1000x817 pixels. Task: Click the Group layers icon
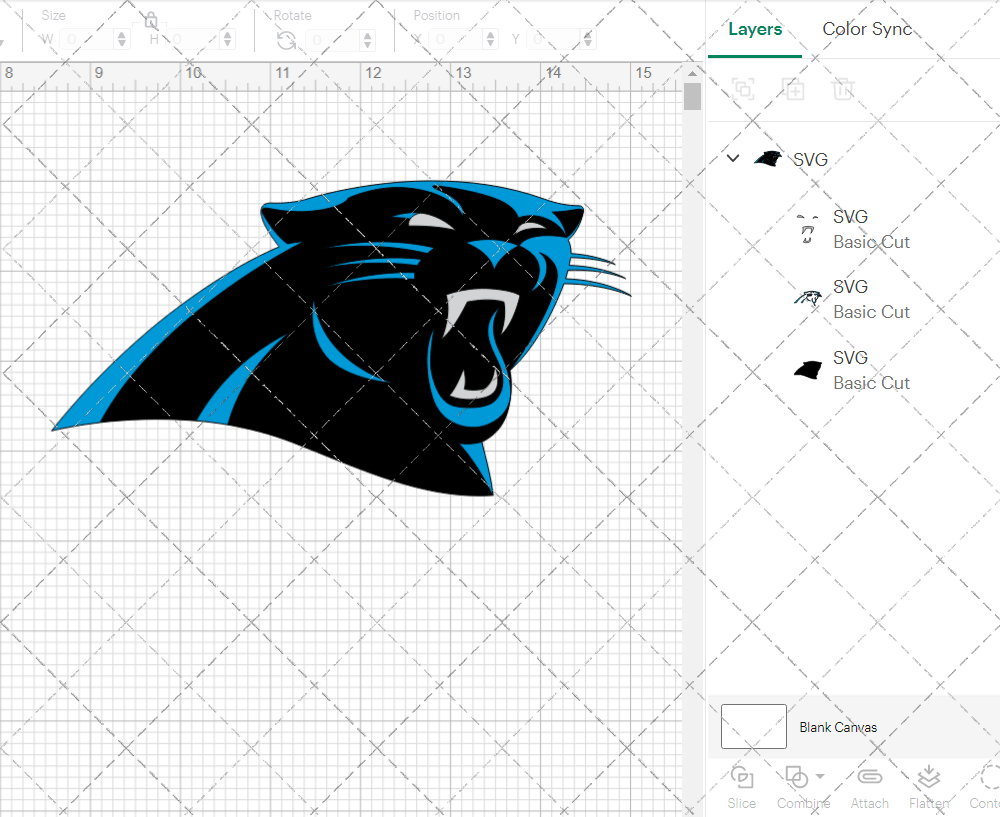click(x=742, y=89)
